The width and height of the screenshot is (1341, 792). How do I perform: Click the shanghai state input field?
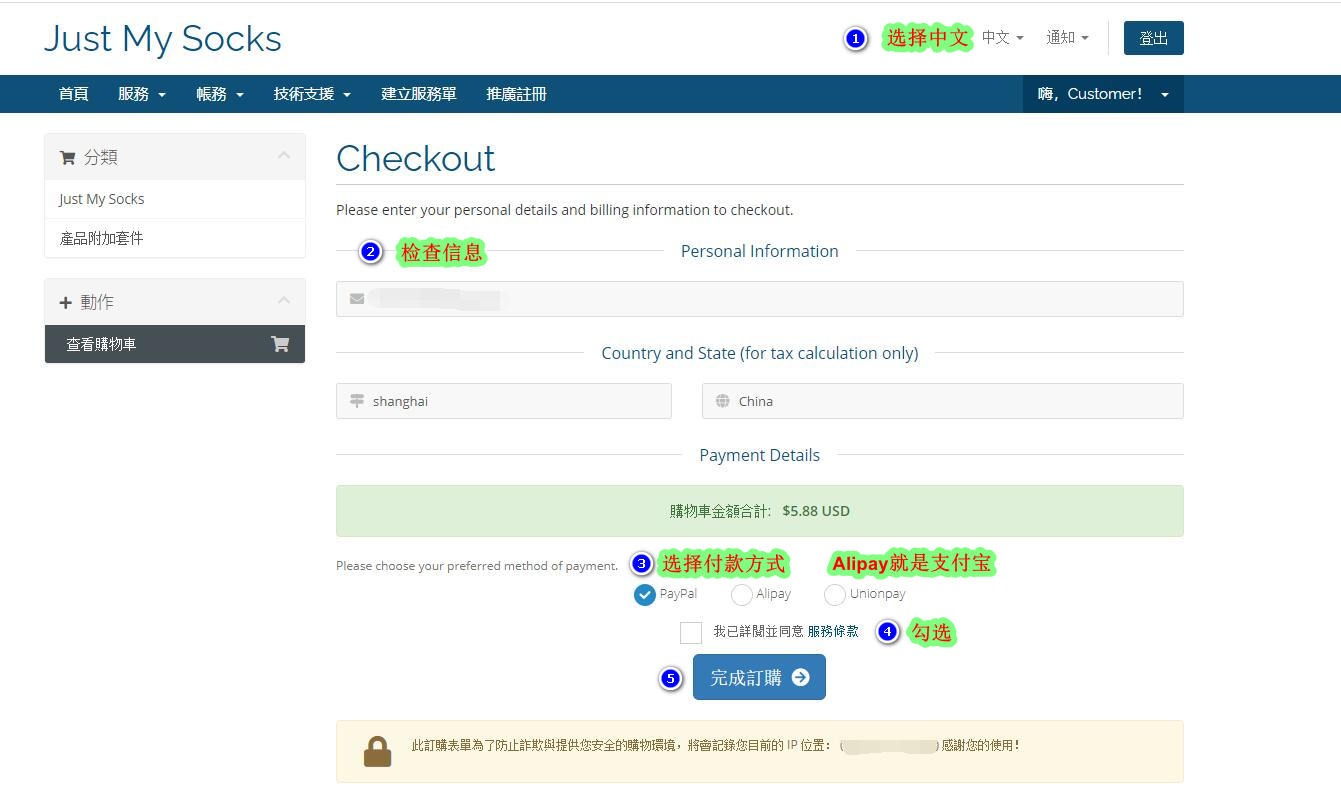point(503,401)
